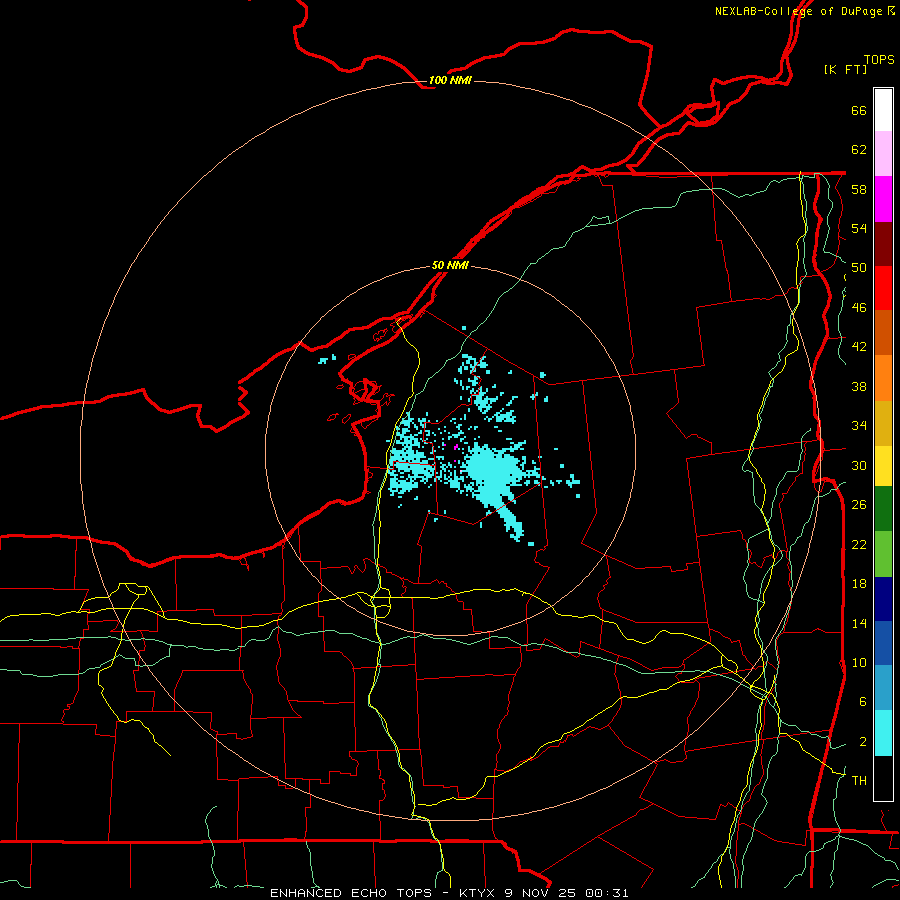Select the magenta legend color band

883,199
